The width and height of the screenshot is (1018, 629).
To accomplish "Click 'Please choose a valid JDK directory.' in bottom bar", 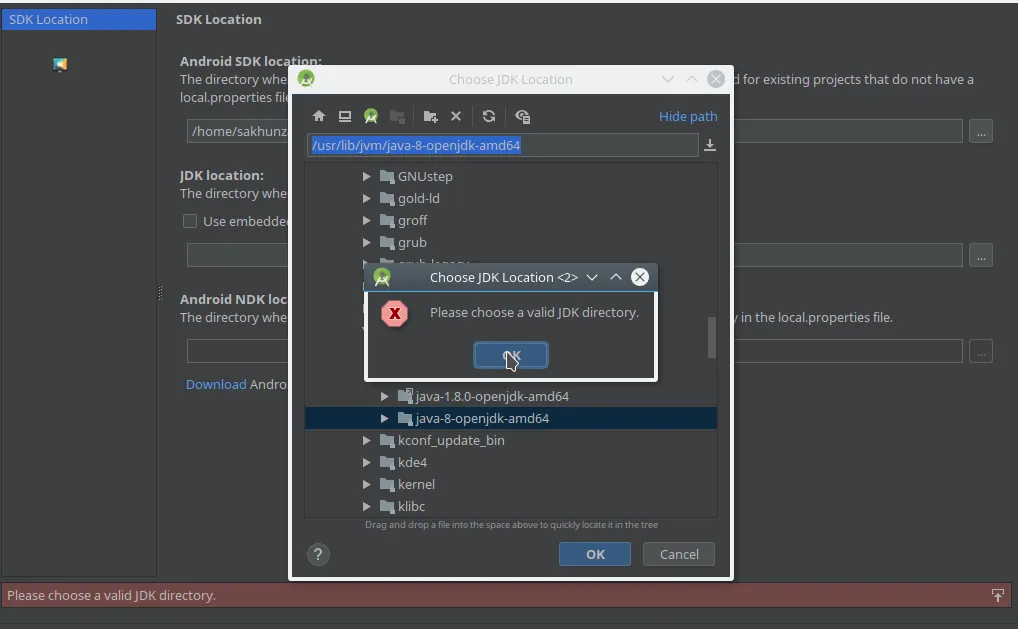I will tap(111, 595).
